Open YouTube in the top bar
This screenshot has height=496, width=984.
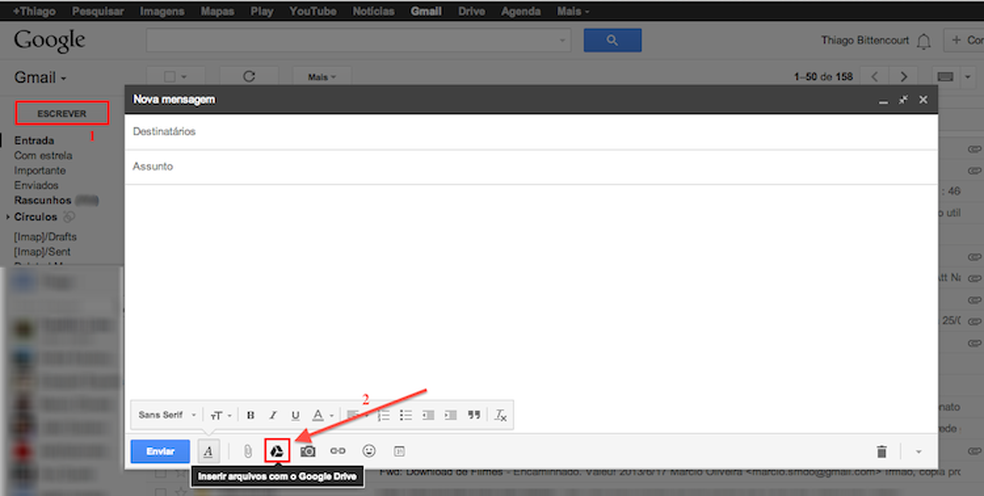(313, 11)
